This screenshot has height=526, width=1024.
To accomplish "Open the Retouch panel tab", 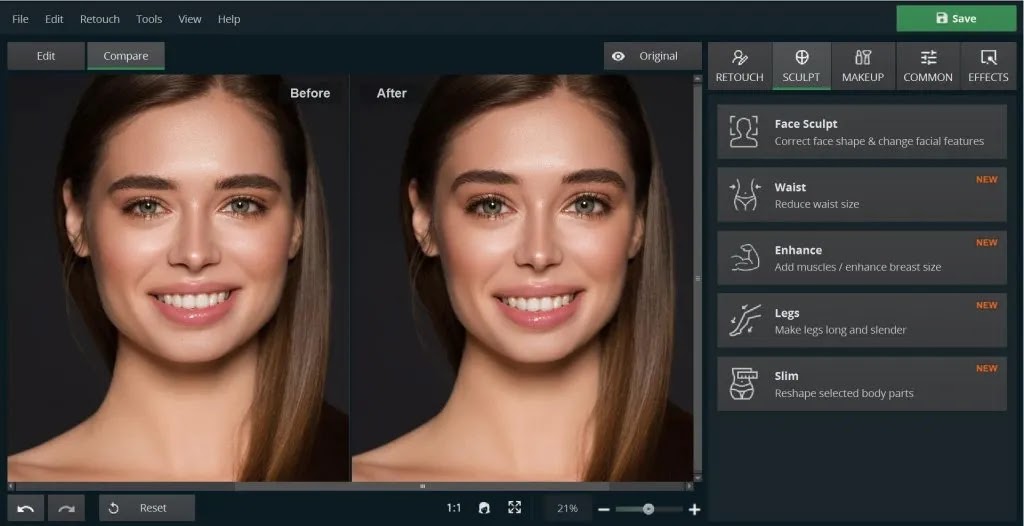I will 739,66.
